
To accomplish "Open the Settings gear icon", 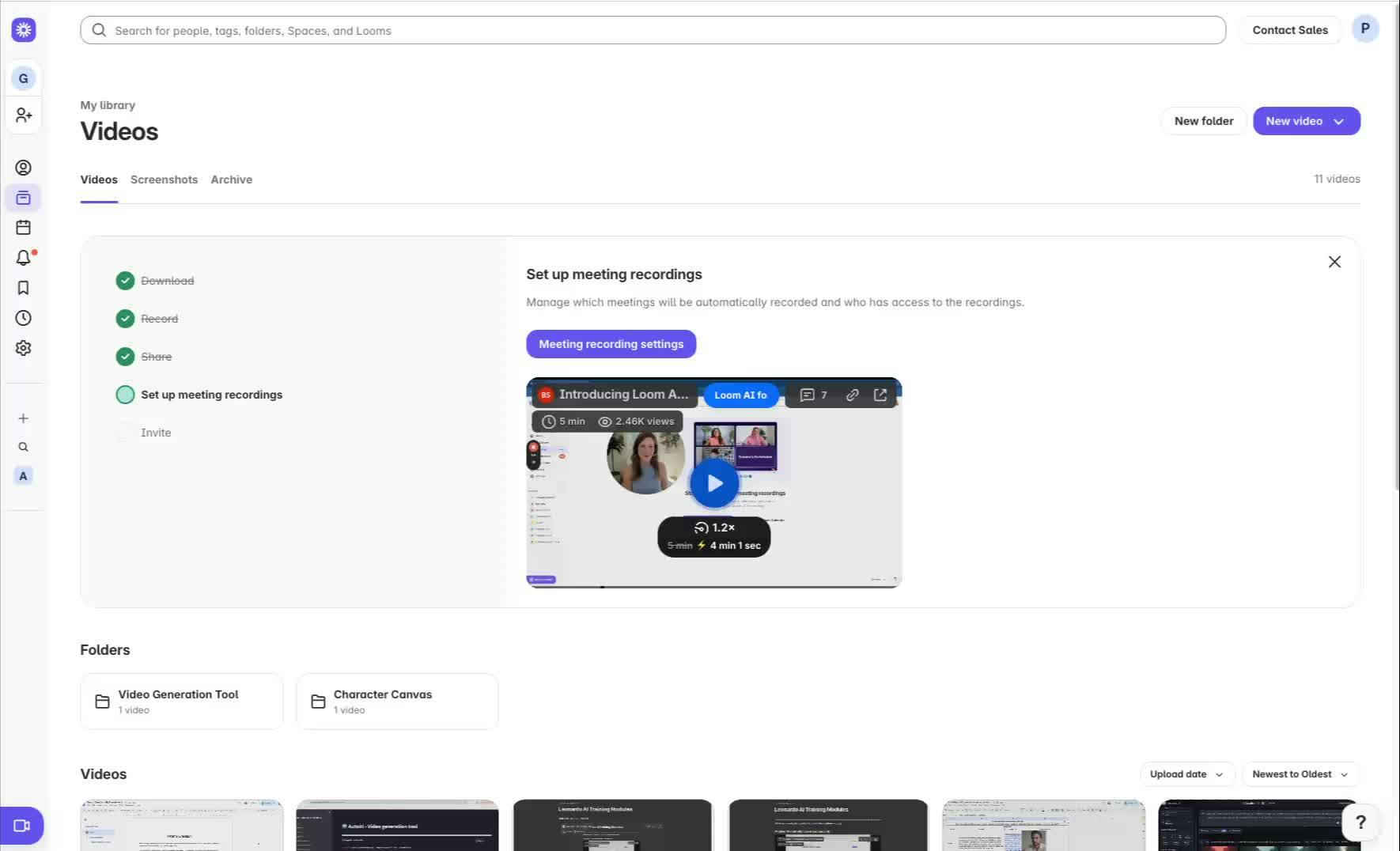I will click(24, 348).
